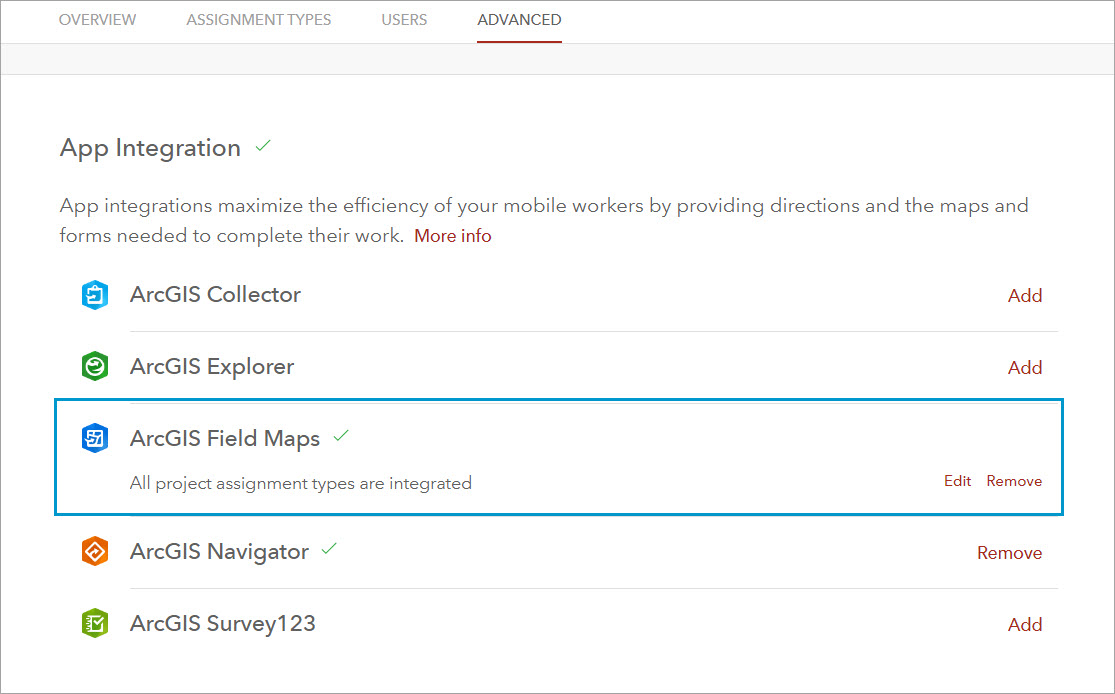This screenshot has height=694, width=1115.
Task: Edit the ArcGIS Field Maps integration
Action: click(957, 481)
